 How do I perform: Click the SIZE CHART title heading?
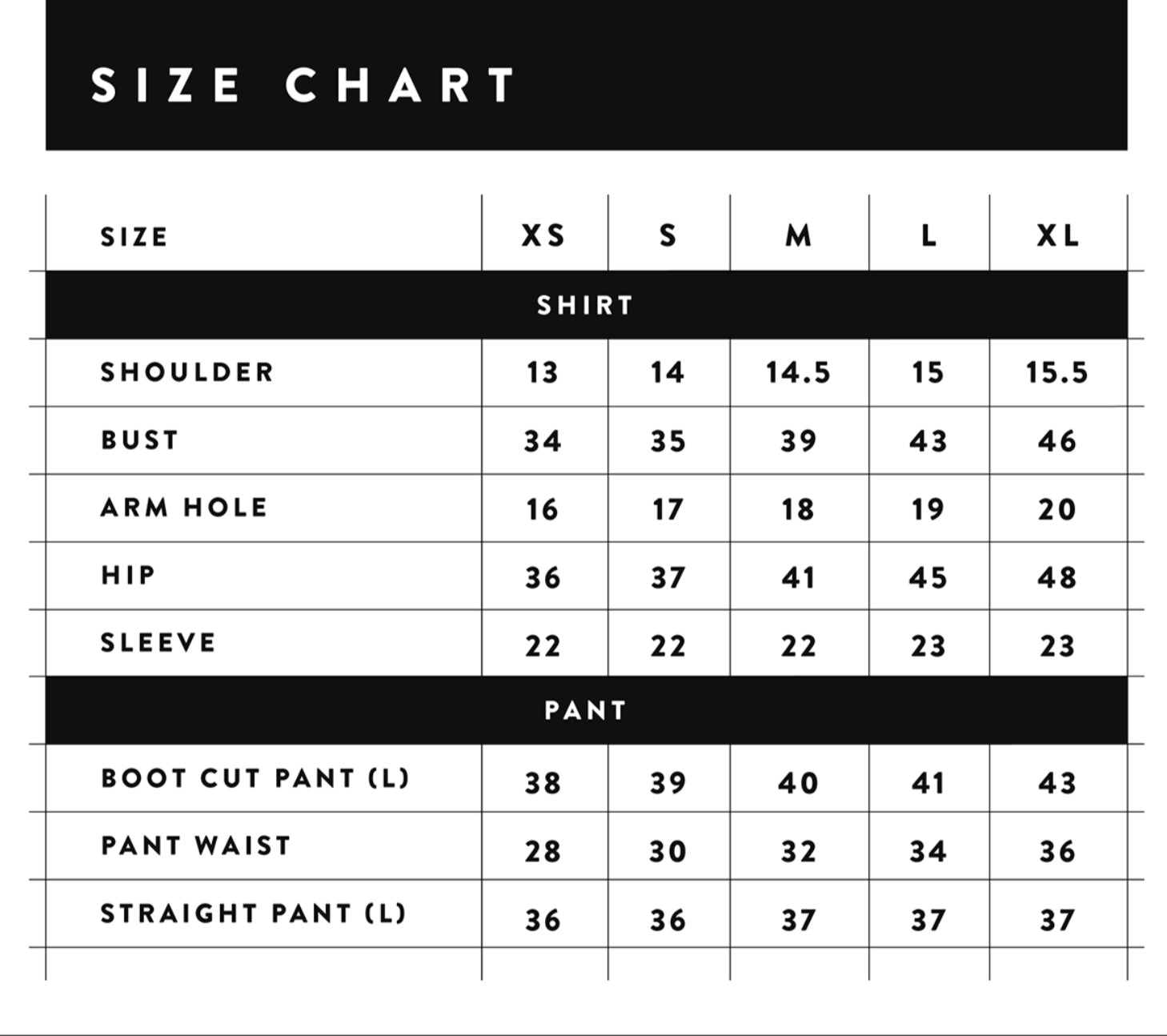tap(303, 85)
